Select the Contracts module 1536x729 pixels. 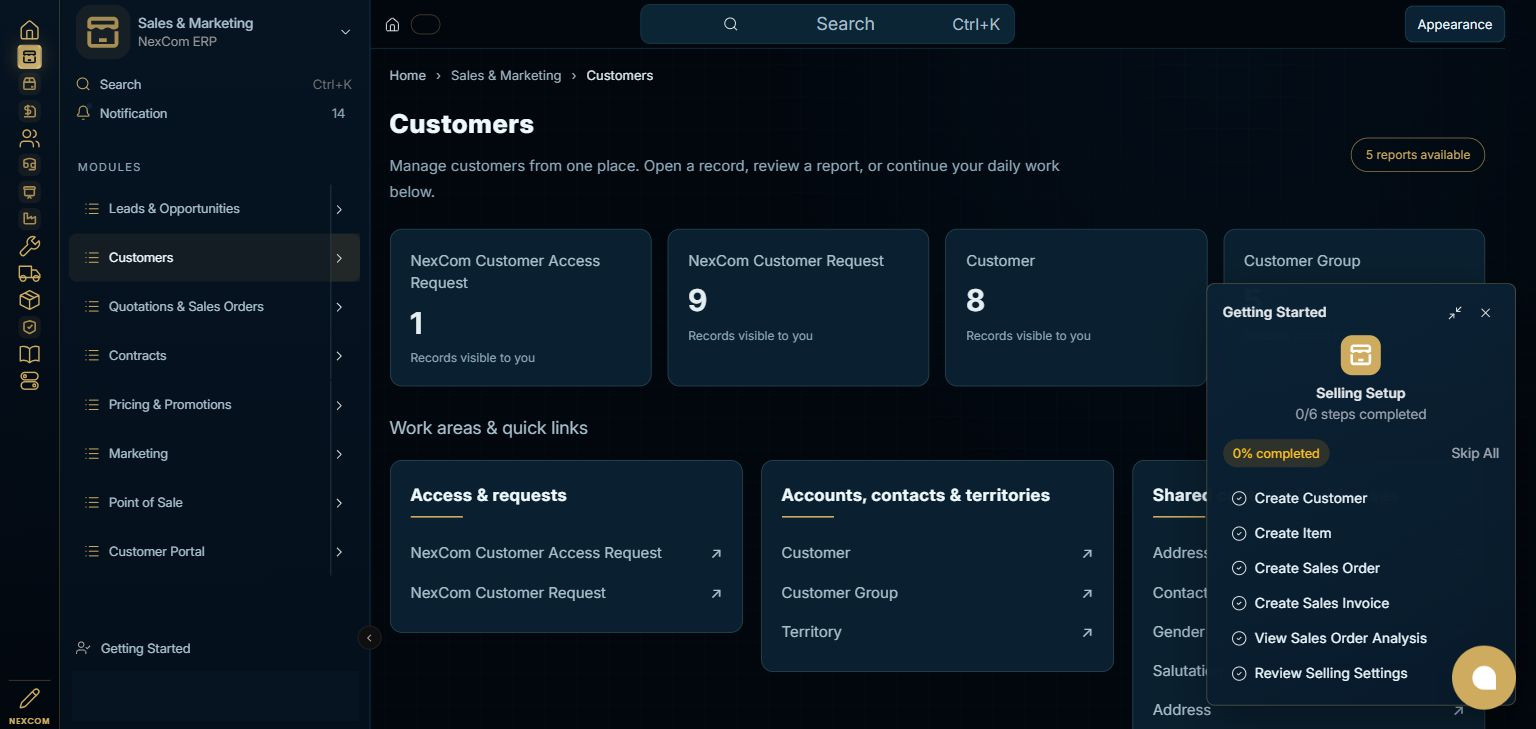tap(200, 356)
